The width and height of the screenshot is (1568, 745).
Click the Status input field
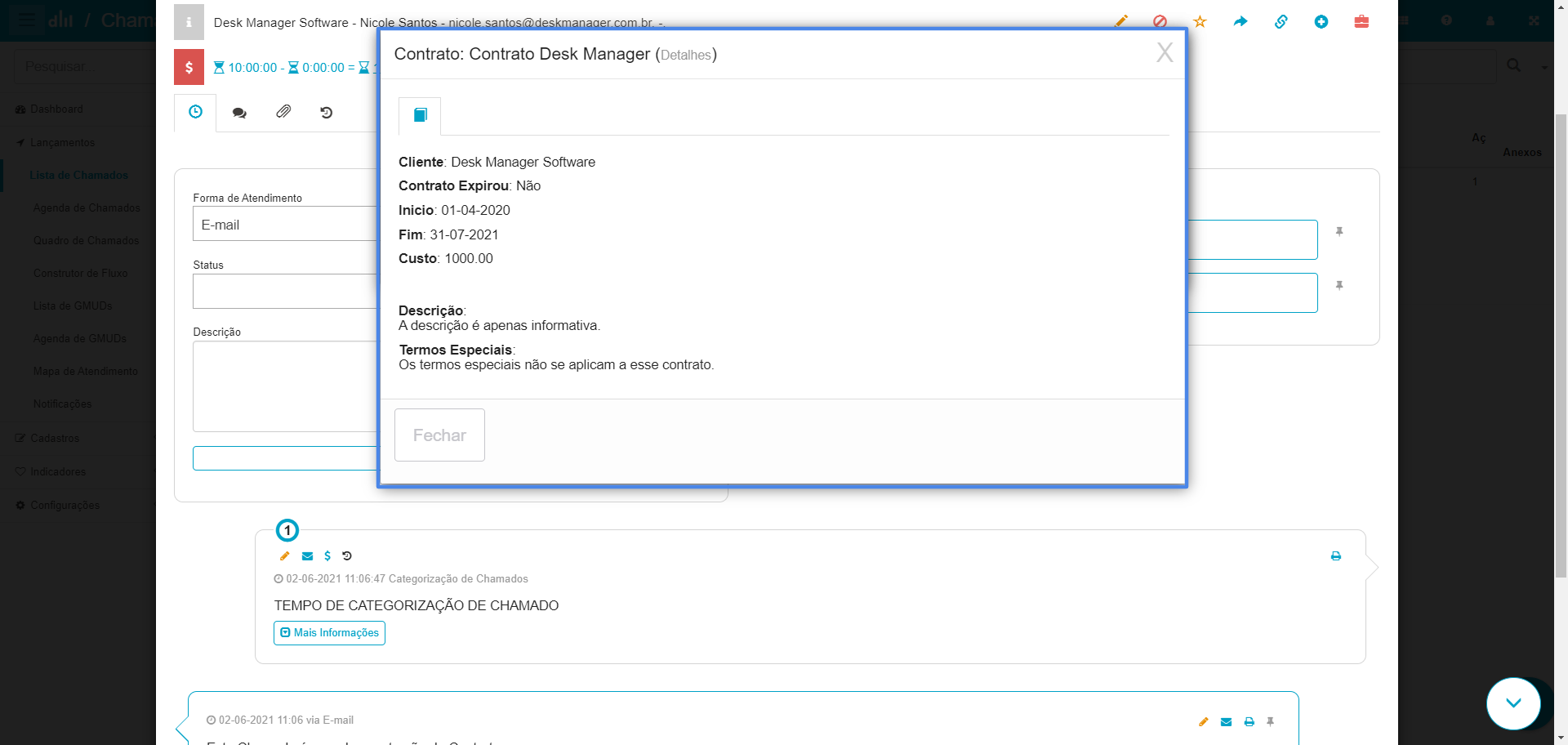coord(285,291)
